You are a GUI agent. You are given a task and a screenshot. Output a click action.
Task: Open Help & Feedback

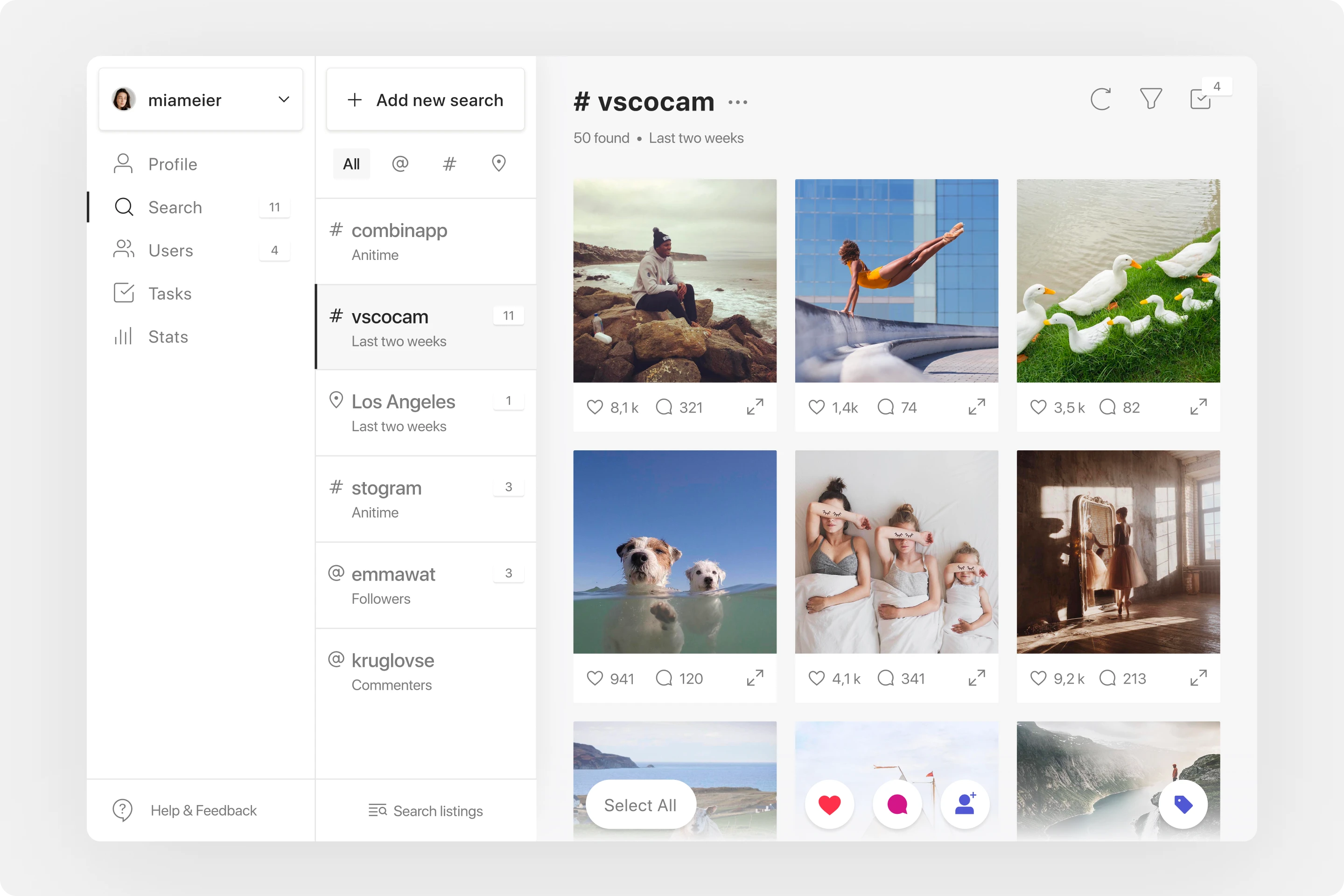pyautogui.click(x=185, y=810)
